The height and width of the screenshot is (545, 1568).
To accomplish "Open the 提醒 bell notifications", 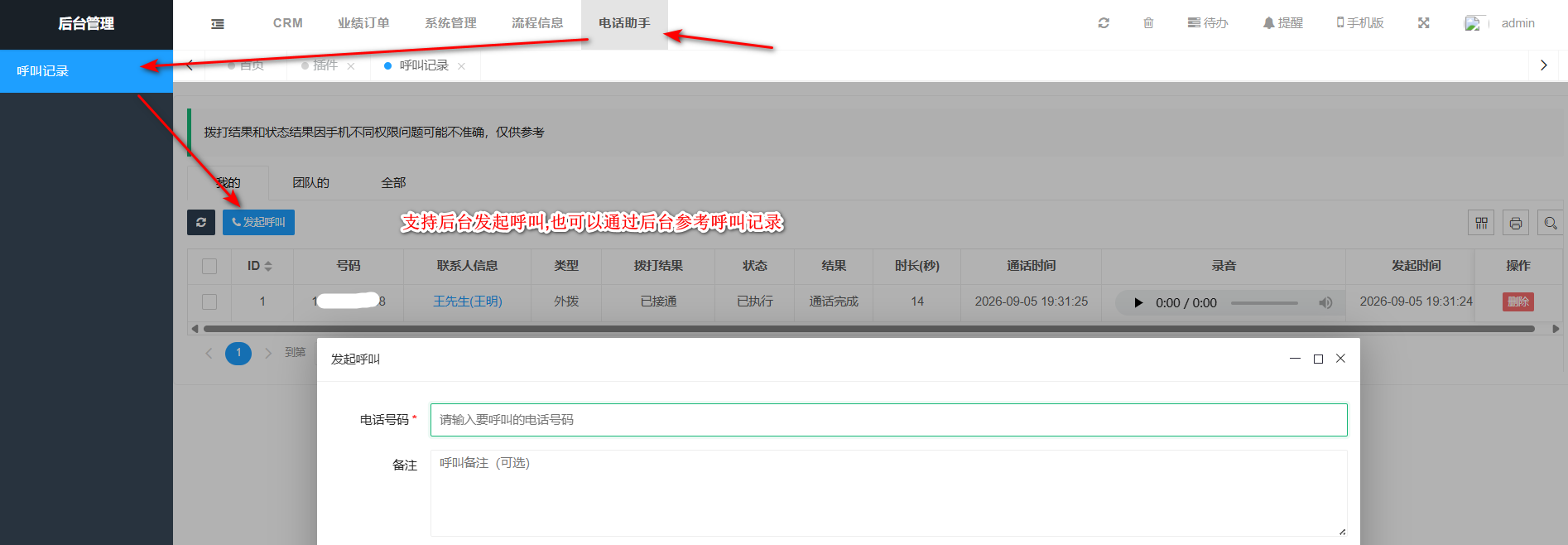I will pyautogui.click(x=1282, y=23).
